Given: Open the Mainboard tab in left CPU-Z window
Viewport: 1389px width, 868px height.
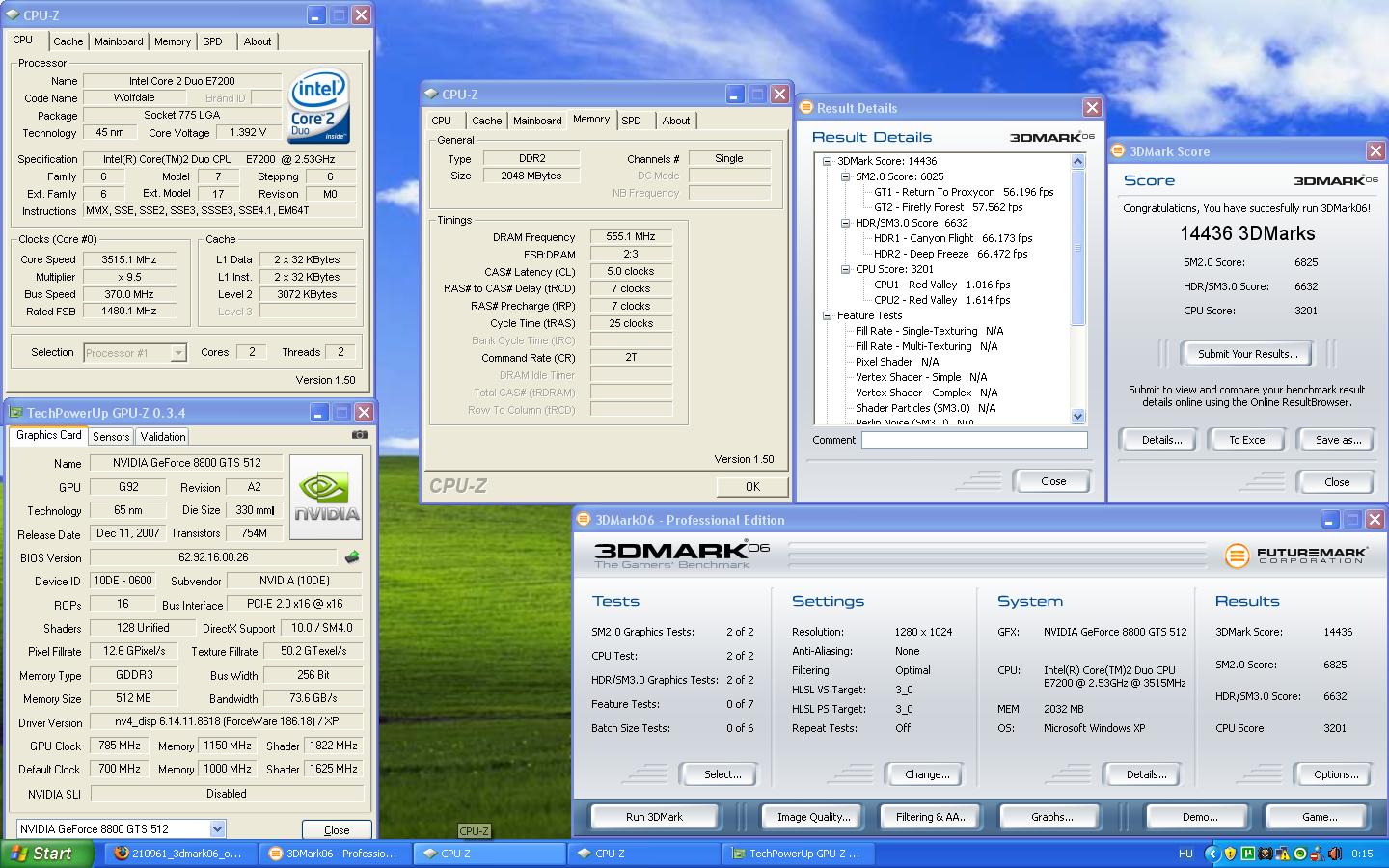Looking at the screenshot, I should pyautogui.click(x=119, y=41).
